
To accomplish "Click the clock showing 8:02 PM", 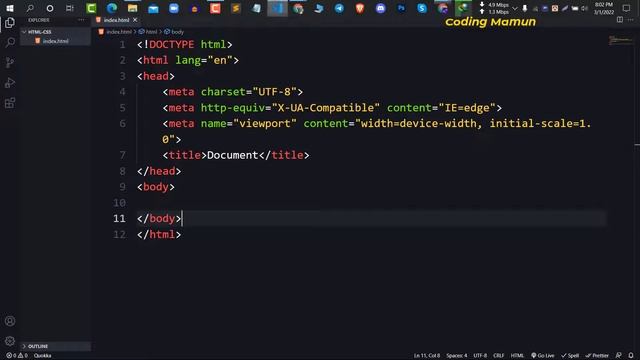I will click(x=604, y=8).
